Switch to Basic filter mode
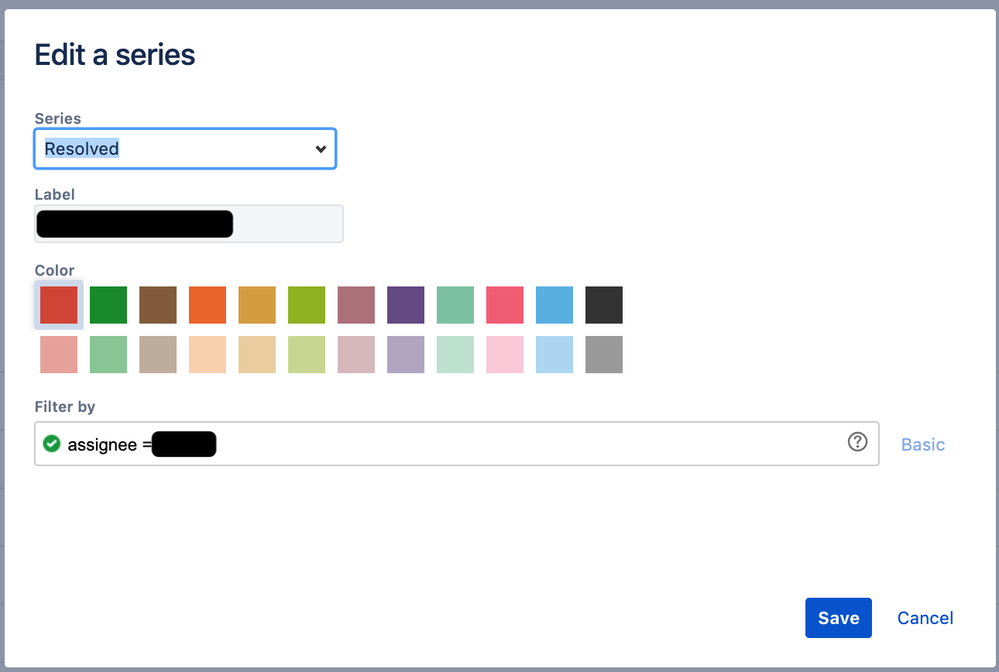Screen dimensions: 999x672 922,444
